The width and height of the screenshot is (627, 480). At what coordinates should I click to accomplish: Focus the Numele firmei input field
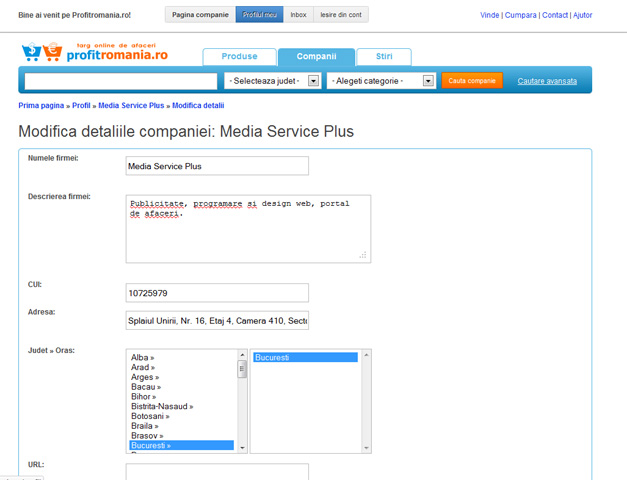tap(217, 166)
